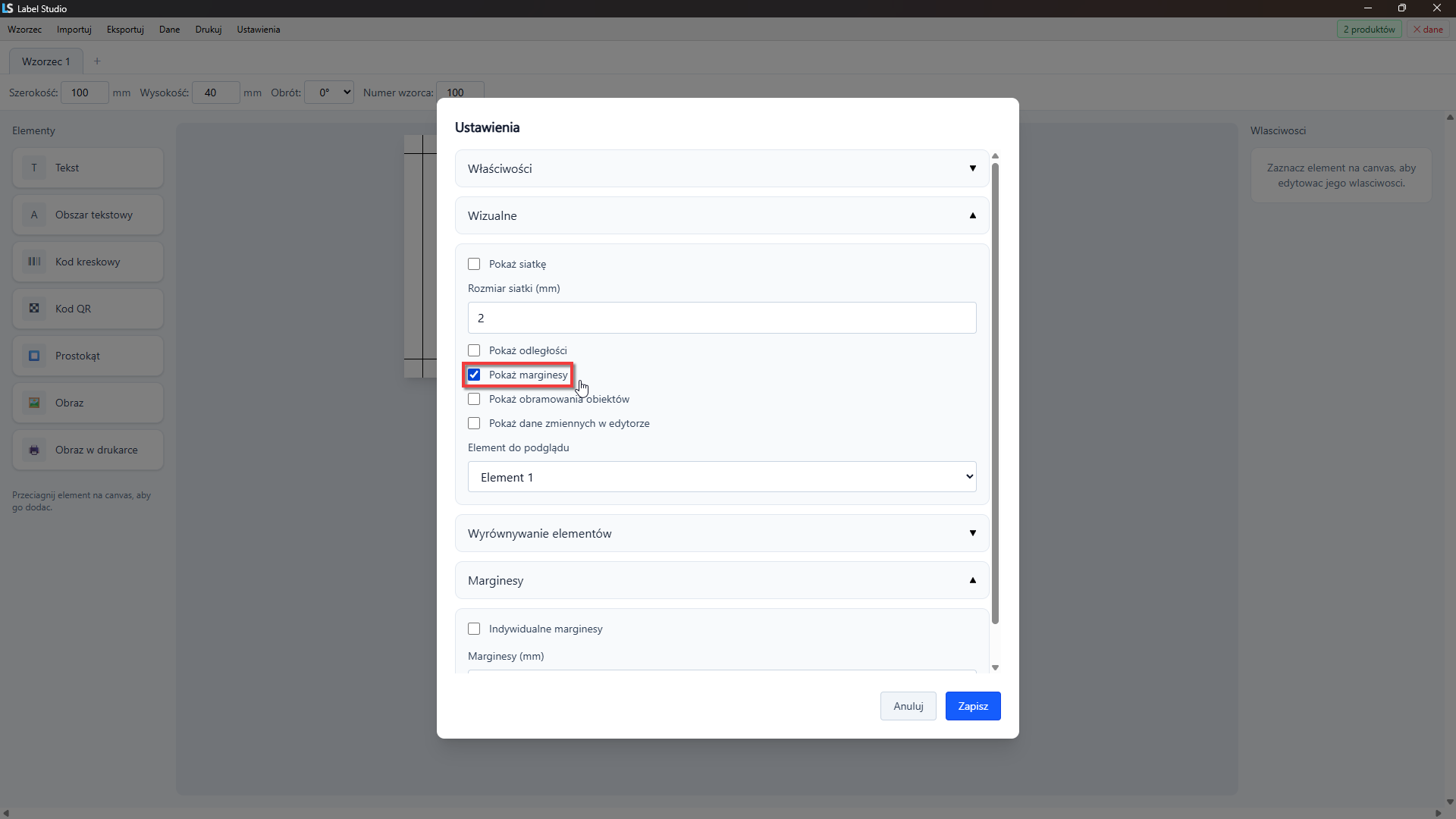1456x819 pixels.
Task: Click the Tekst element icon
Action: 34,168
